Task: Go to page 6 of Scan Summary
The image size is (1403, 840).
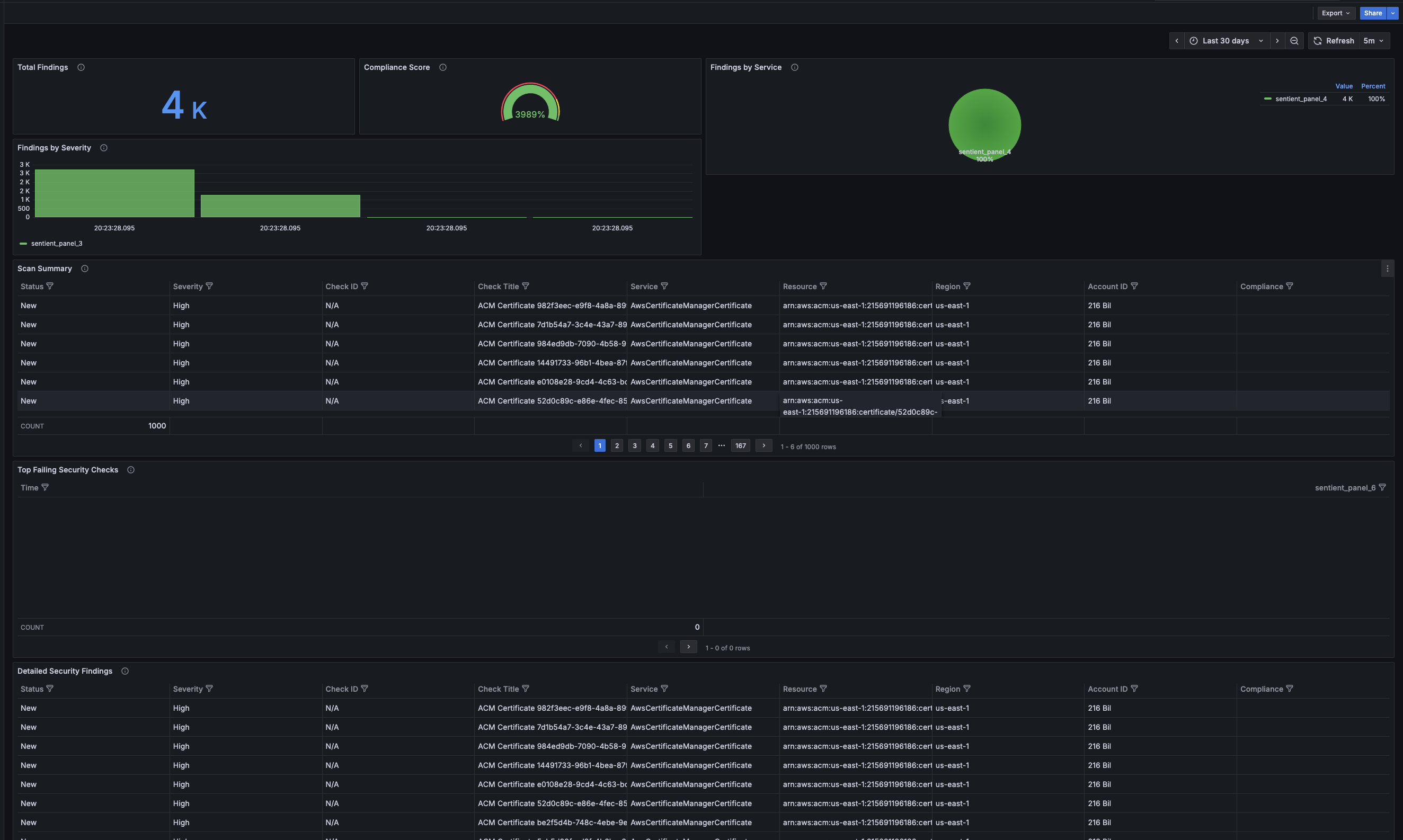Action: [x=688, y=445]
